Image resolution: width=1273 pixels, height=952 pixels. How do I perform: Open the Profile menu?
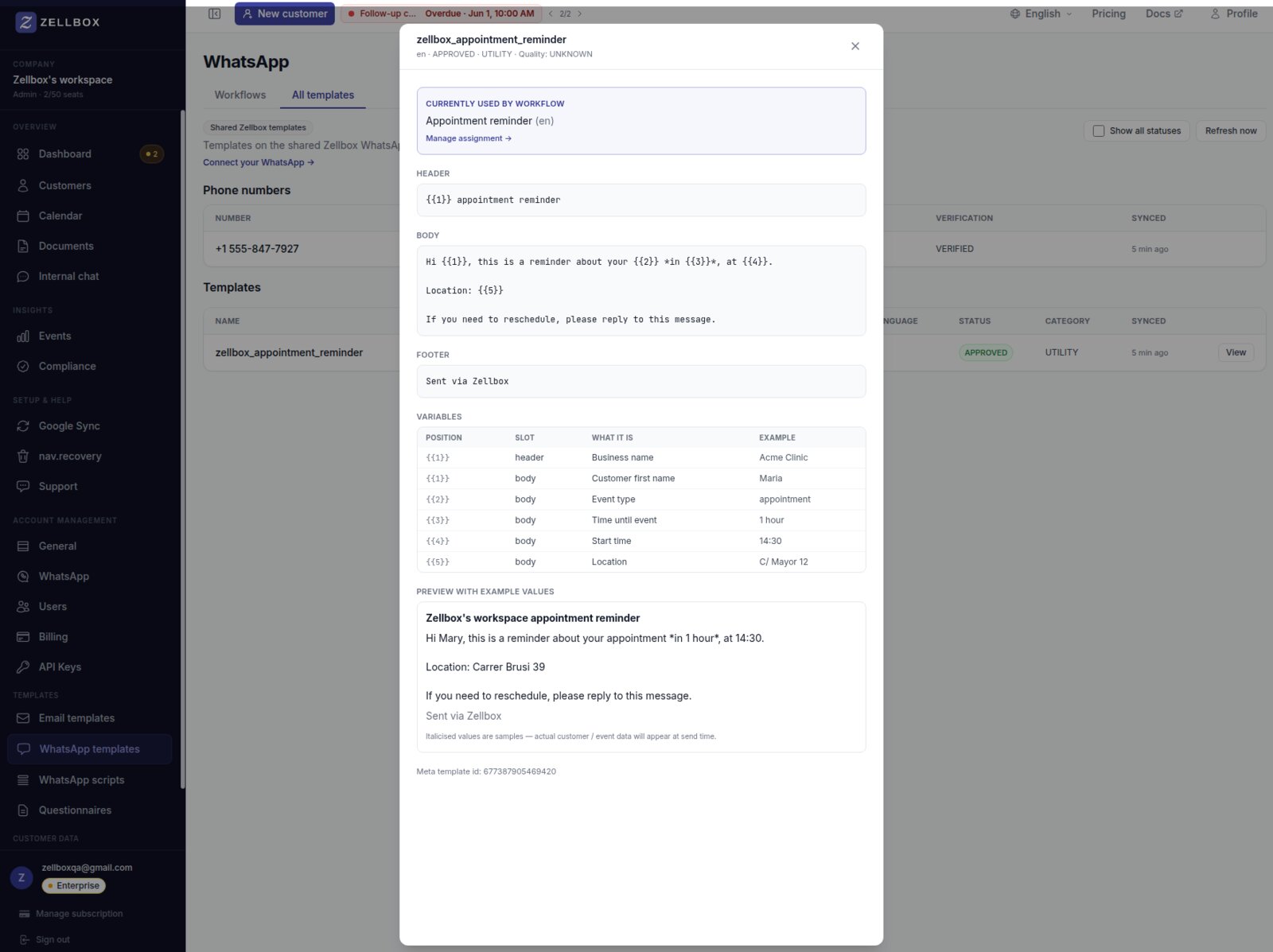(1234, 14)
